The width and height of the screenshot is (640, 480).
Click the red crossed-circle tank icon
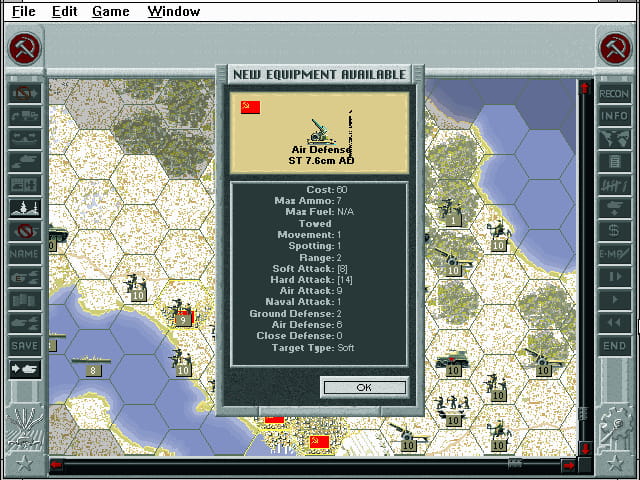[24, 231]
